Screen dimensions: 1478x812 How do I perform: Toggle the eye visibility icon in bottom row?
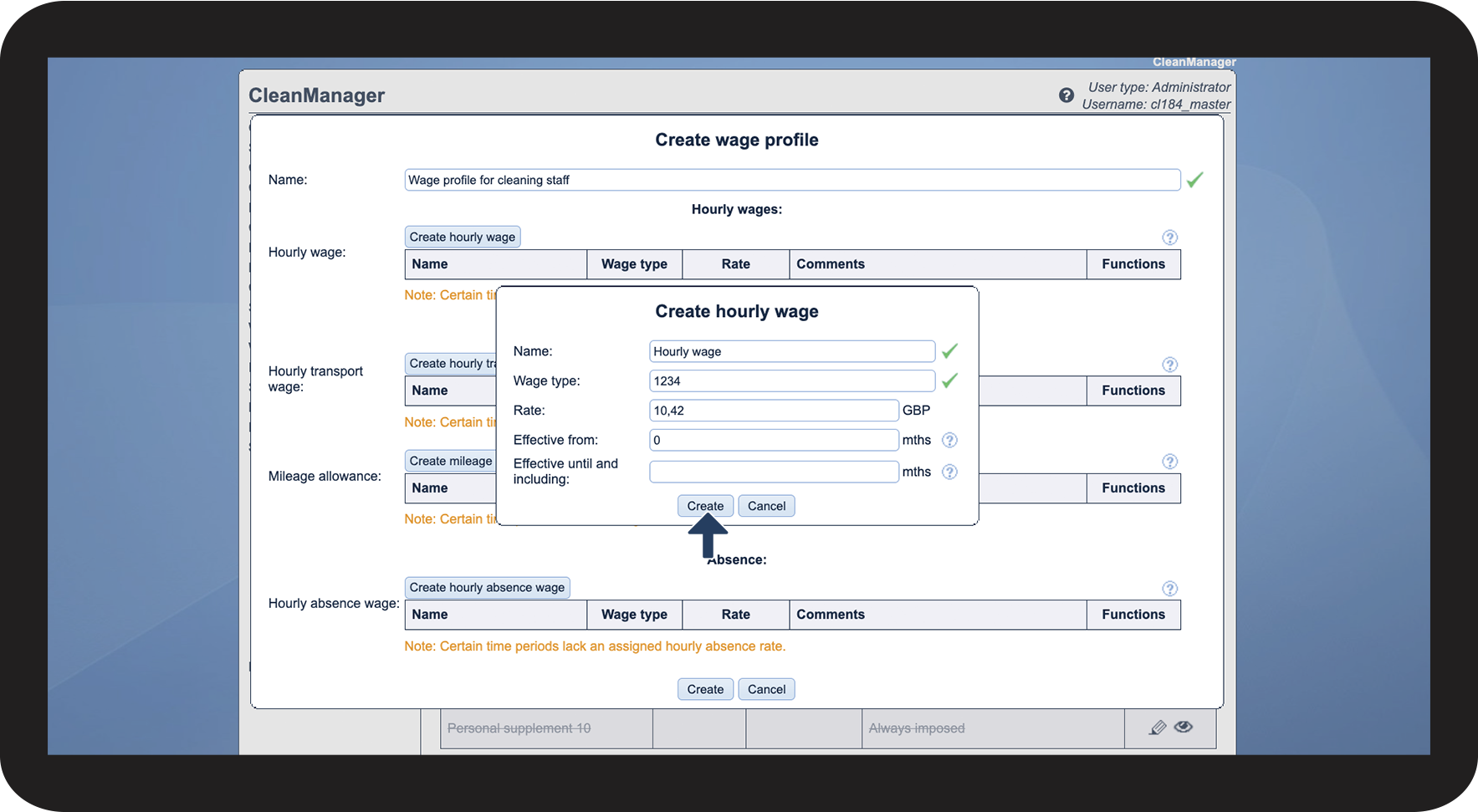1183,727
